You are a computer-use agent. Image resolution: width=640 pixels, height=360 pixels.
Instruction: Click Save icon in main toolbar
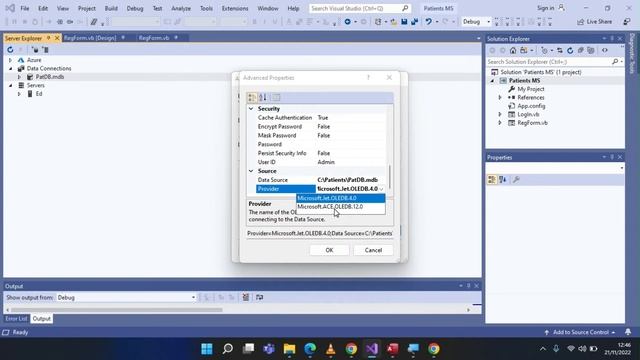404,22
